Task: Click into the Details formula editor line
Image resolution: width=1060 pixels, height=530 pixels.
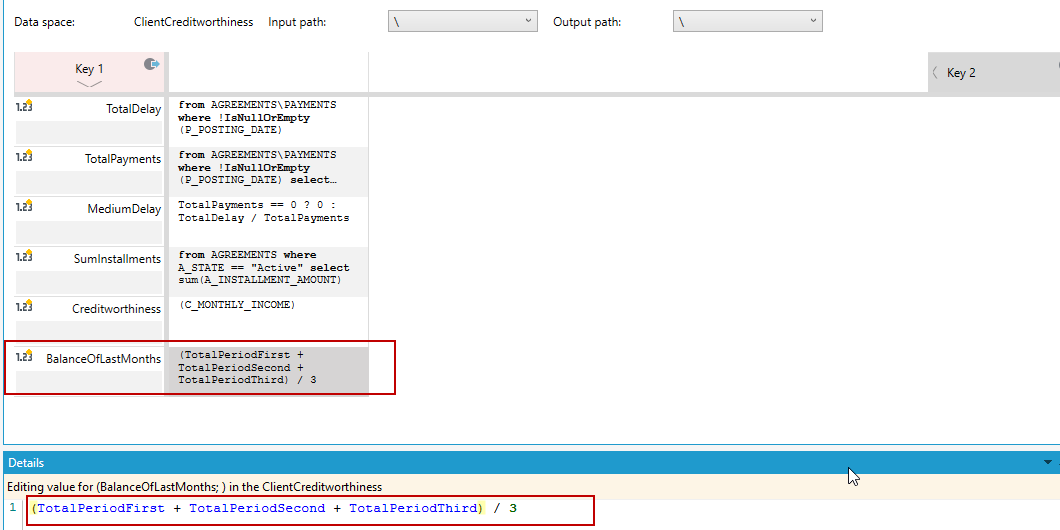Action: [x=541, y=508]
